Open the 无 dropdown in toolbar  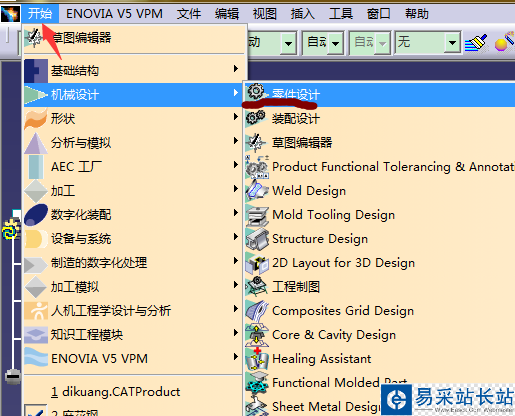(452, 43)
